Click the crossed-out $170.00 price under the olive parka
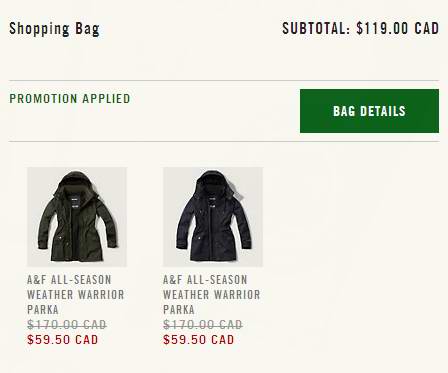 tap(67, 324)
